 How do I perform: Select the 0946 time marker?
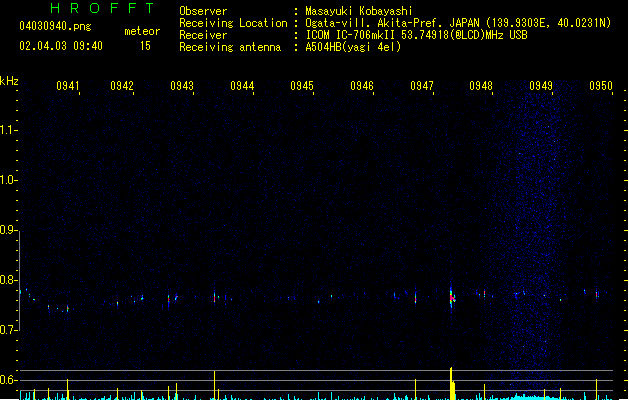pos(362,85)
